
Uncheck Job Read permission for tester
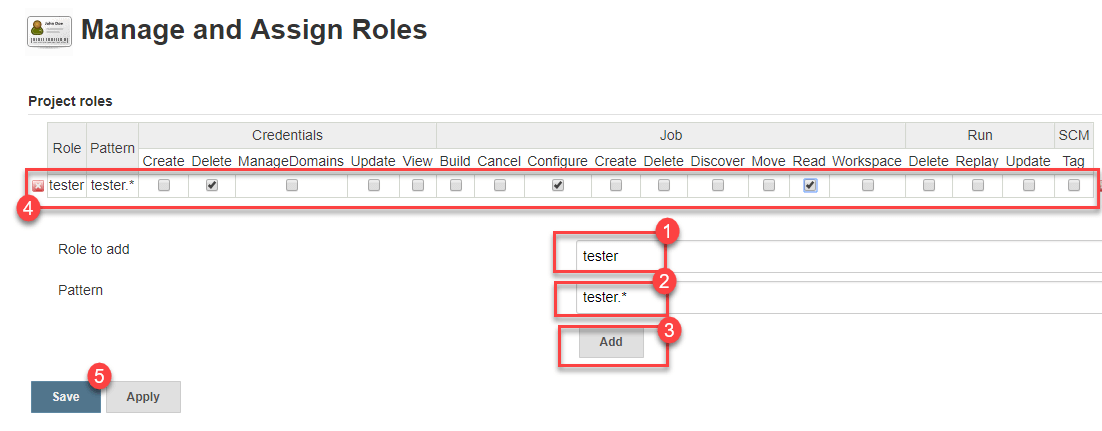tap(810, 185)
